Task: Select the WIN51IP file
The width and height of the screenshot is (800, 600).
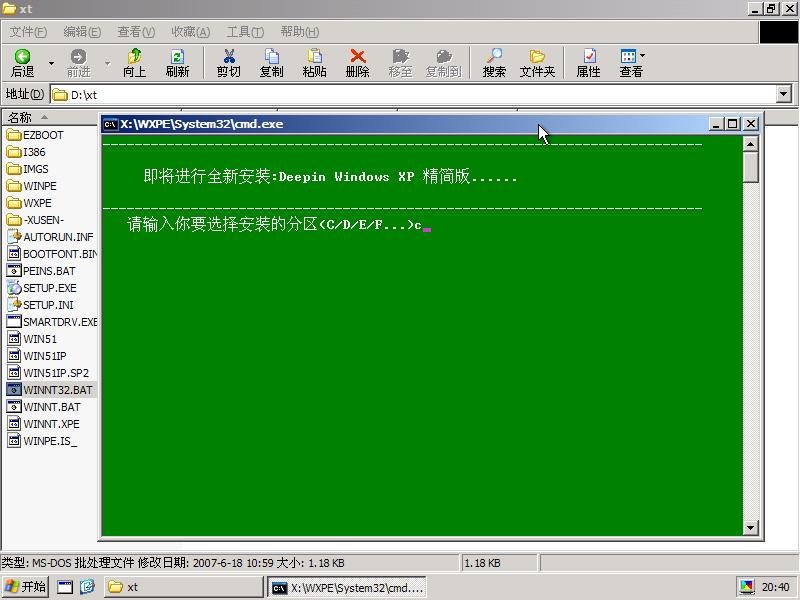Action: [x=37, y=356]
